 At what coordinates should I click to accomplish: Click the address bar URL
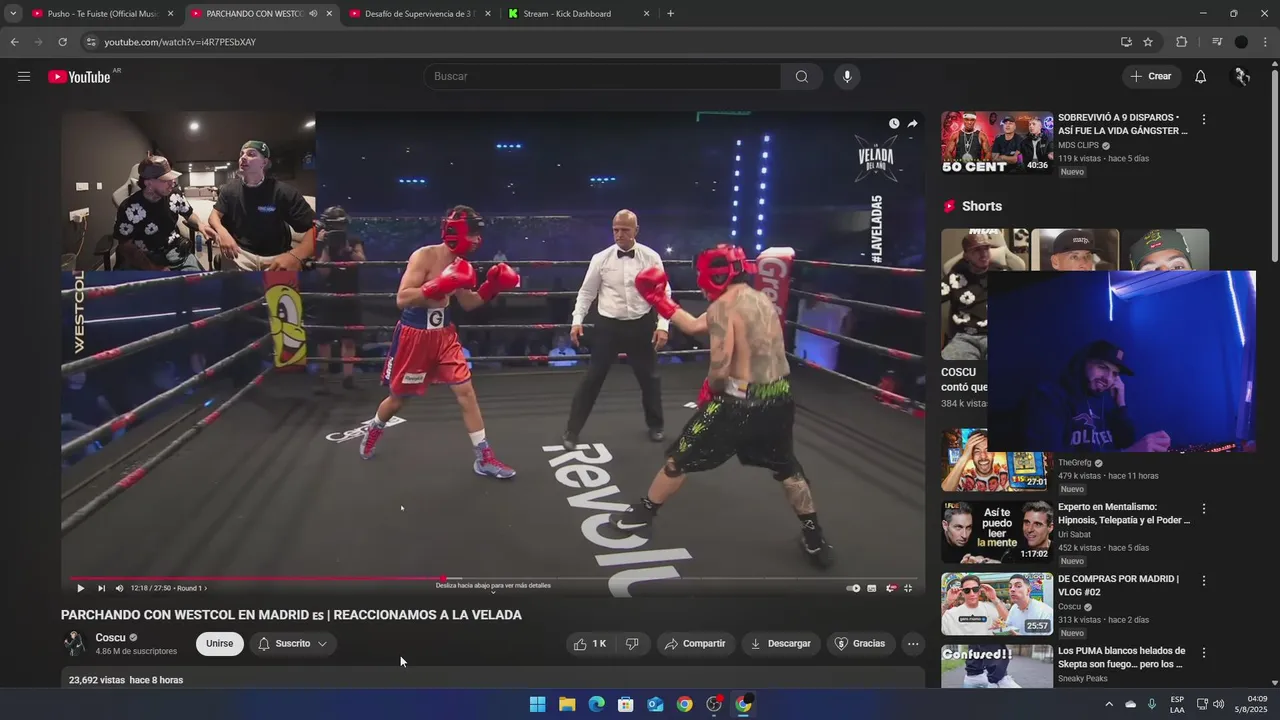pyautogui.click(x=180, y=42)
